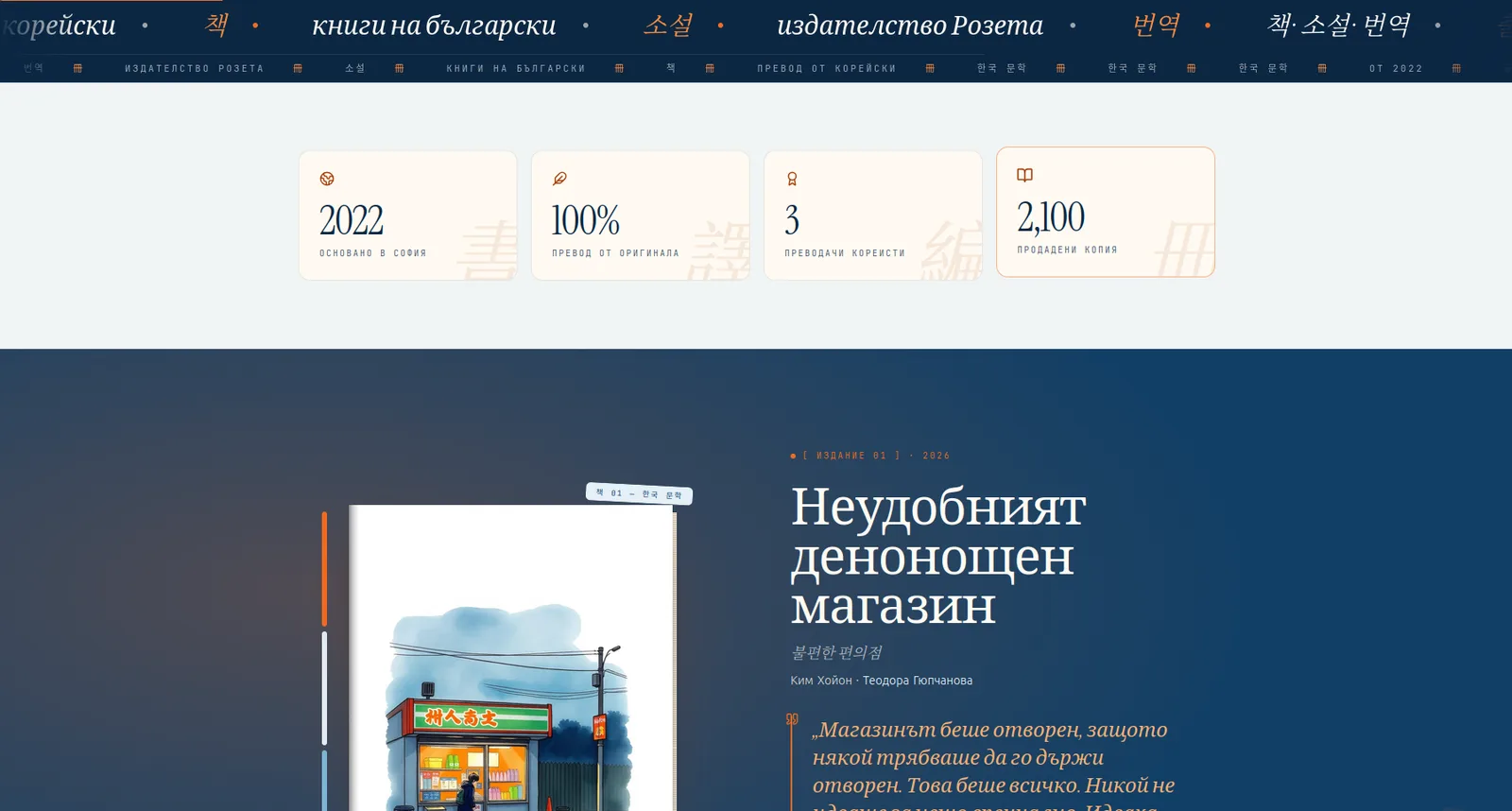This screenshot has height=811, width=1512.
Task: Click the award ribbon icon above the 3
Action: point(792,179)
